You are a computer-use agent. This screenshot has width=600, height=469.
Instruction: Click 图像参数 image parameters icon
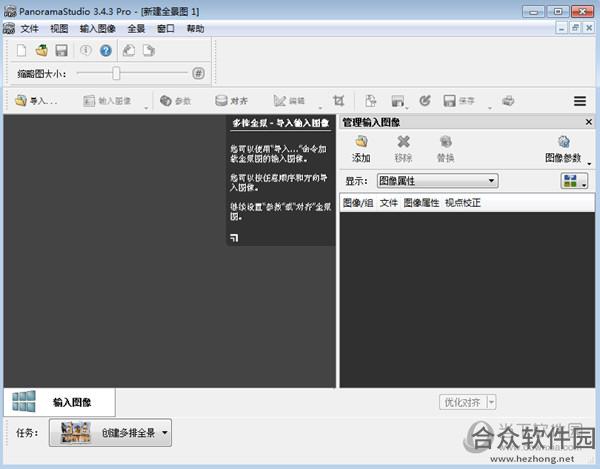(563, 149)
